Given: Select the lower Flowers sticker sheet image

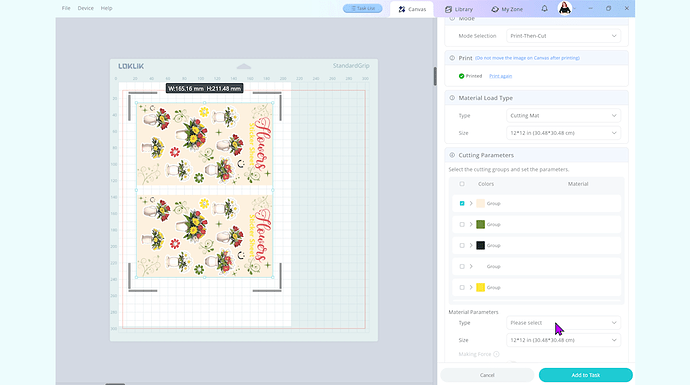Looking at the screenshot, I should (x=205, y=236).
